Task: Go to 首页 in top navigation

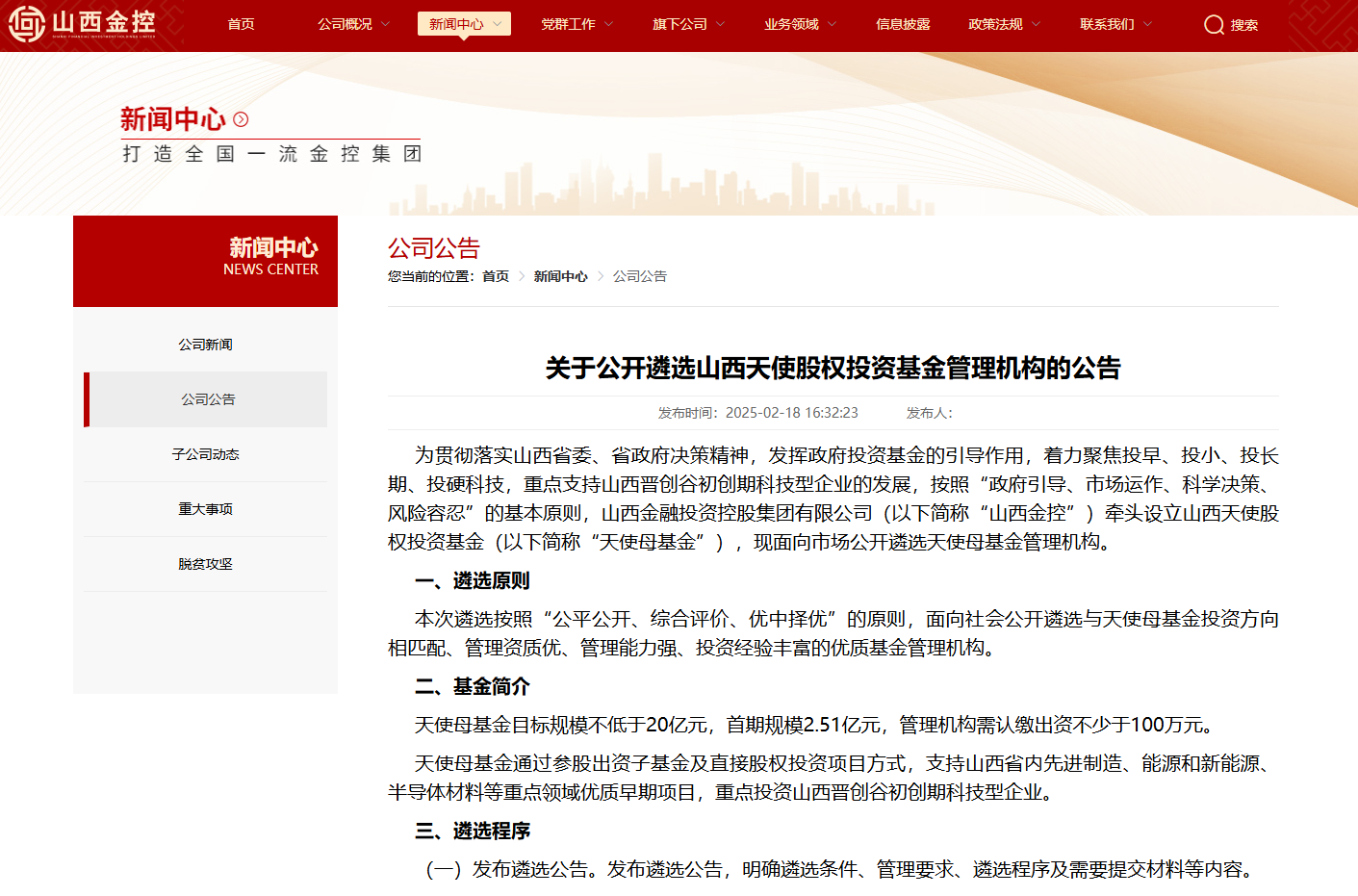Action: (241, 24)
